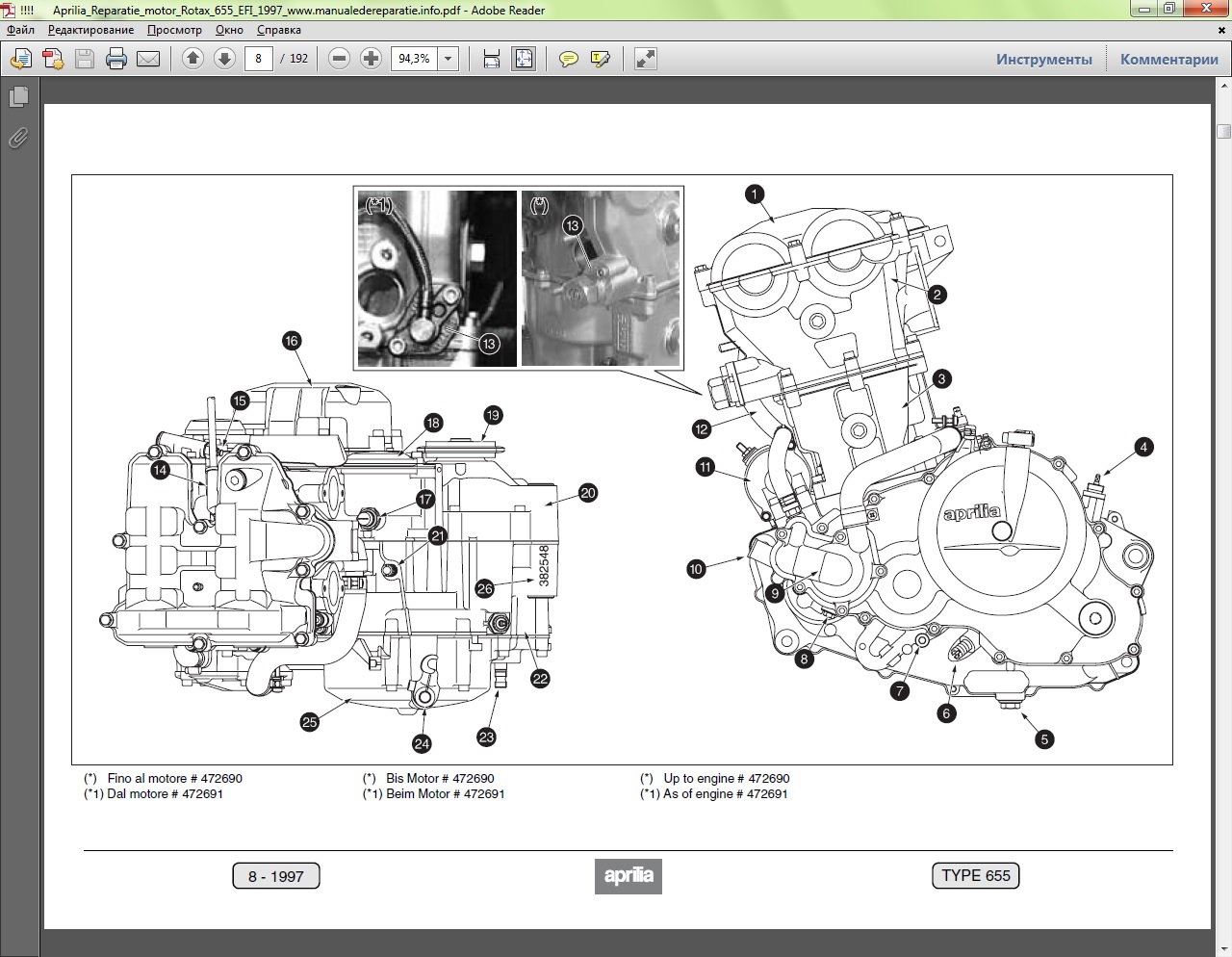Click the (*) inset engine photo

tap(601, 278)
